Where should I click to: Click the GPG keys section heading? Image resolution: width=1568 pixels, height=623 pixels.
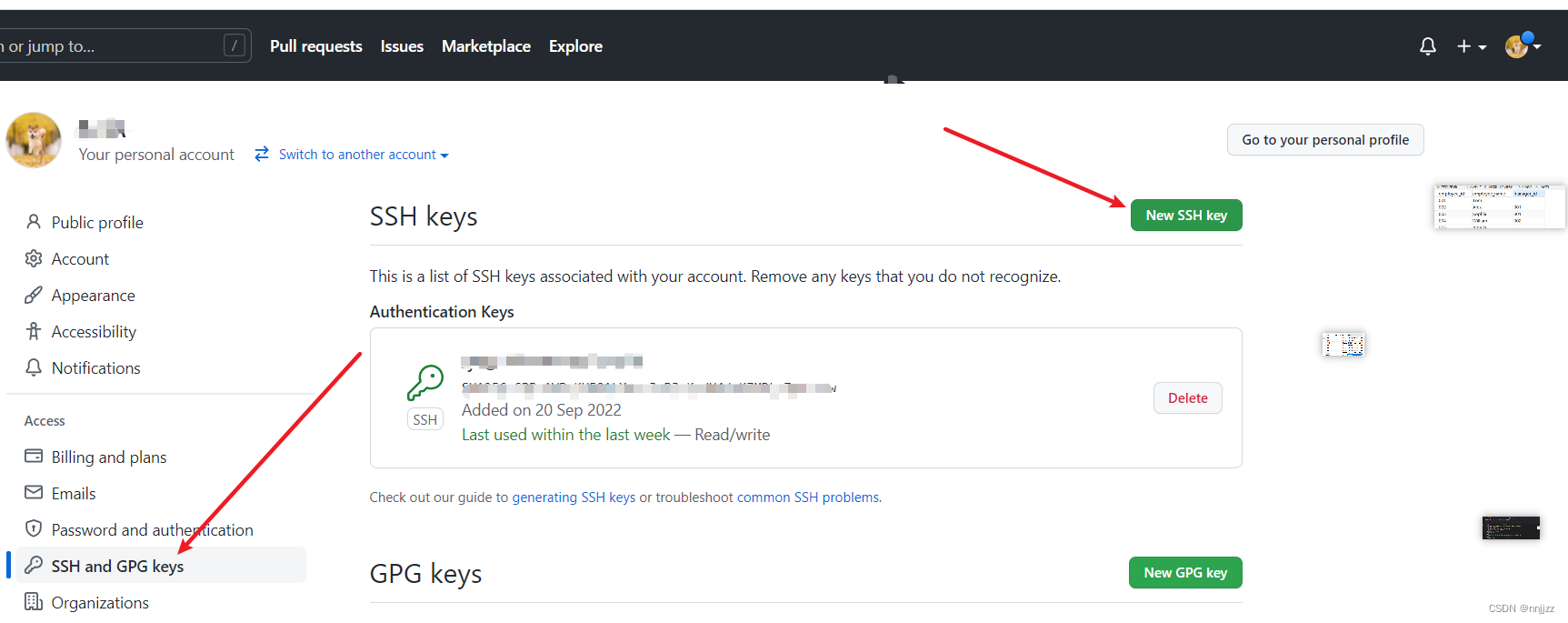point(425,574)
